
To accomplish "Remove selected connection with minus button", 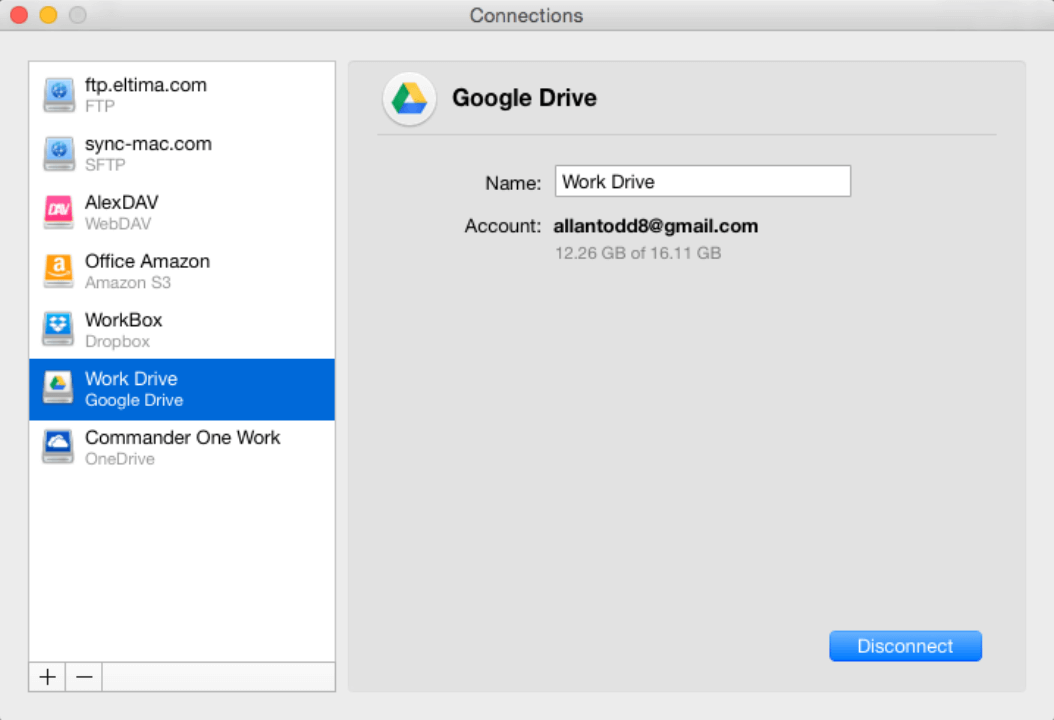I will 84,677.
